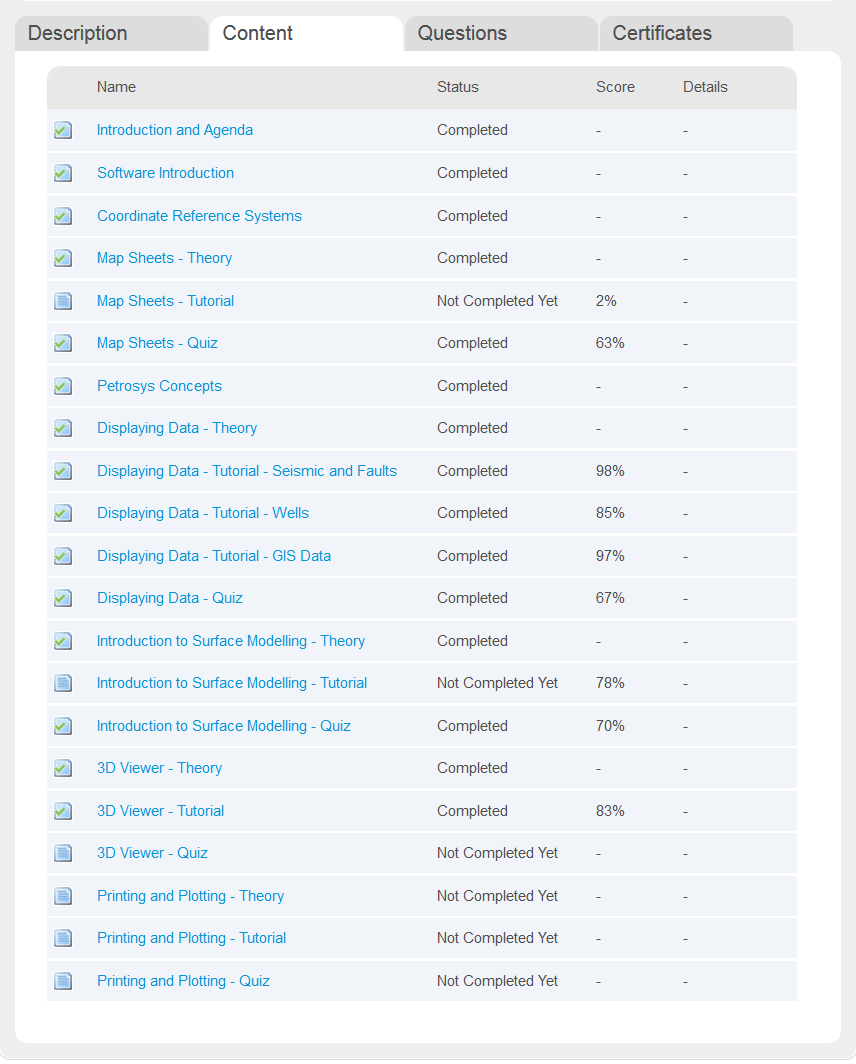This screenshot has width=856, height=1064.
Task: Click completed icon beside Introduction and Agenda
Action: [63, 130]
